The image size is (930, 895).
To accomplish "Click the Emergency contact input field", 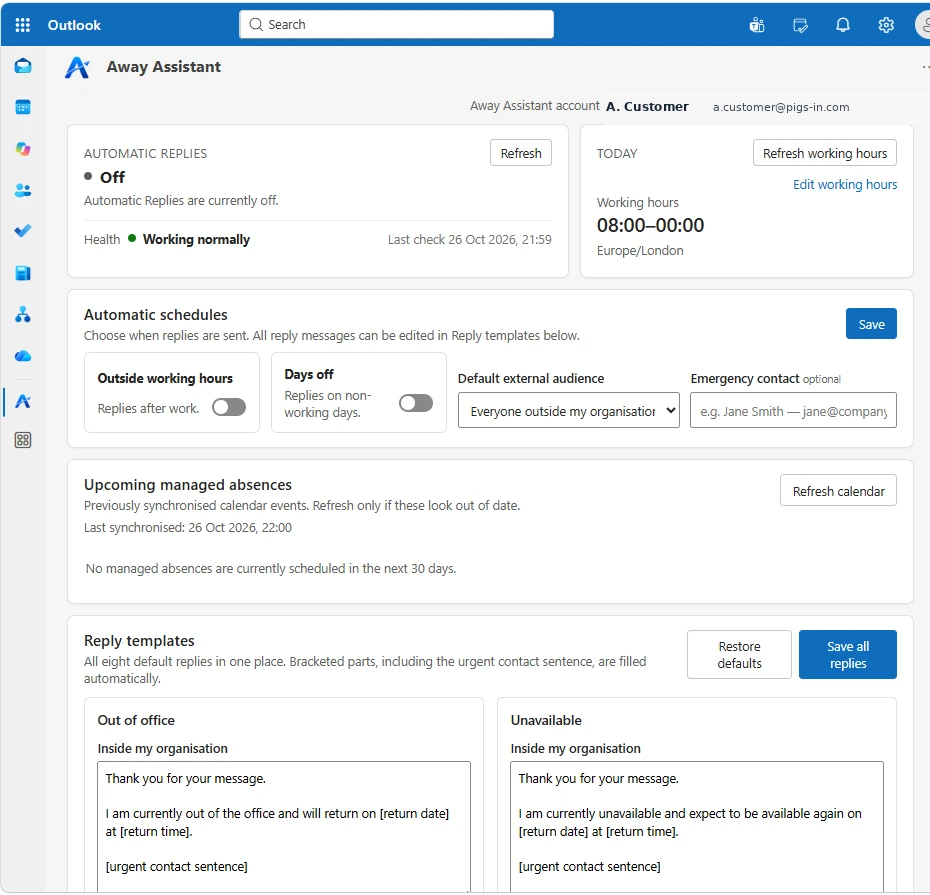I will tap(793, 410).
